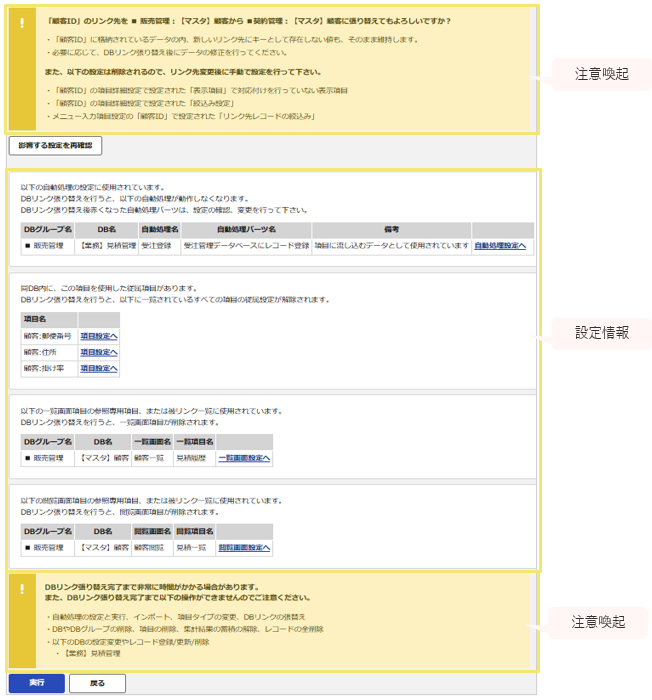Image resolution: width=652 pixels, height=700 pixels.
Task: Select the 受注登録 cell
Action: pos(160,246)
